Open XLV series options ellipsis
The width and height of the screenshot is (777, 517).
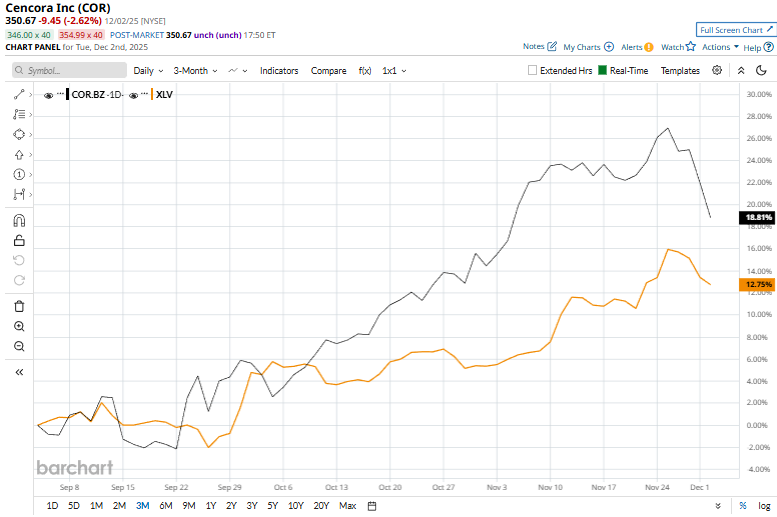pos(145,94)
